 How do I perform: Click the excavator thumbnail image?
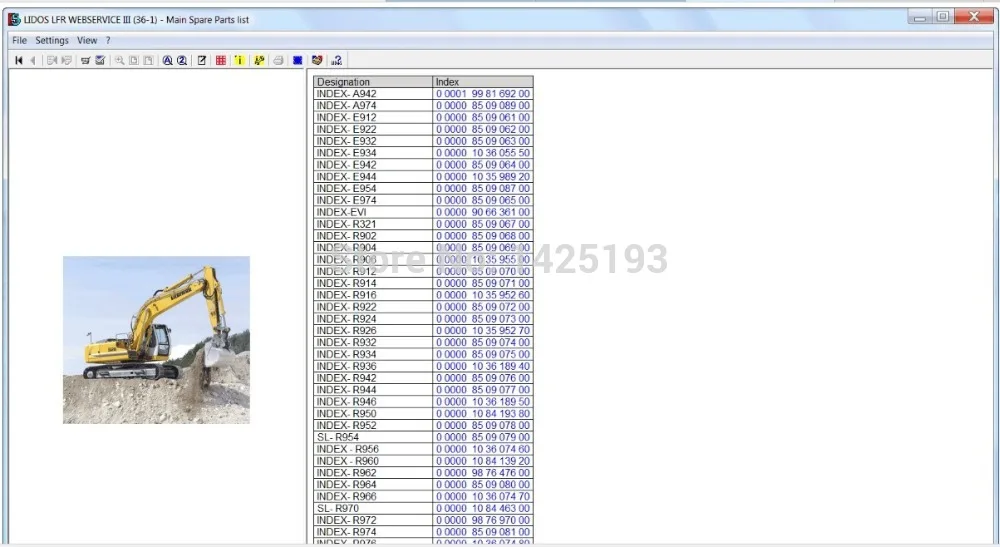(x=156, y=340)
